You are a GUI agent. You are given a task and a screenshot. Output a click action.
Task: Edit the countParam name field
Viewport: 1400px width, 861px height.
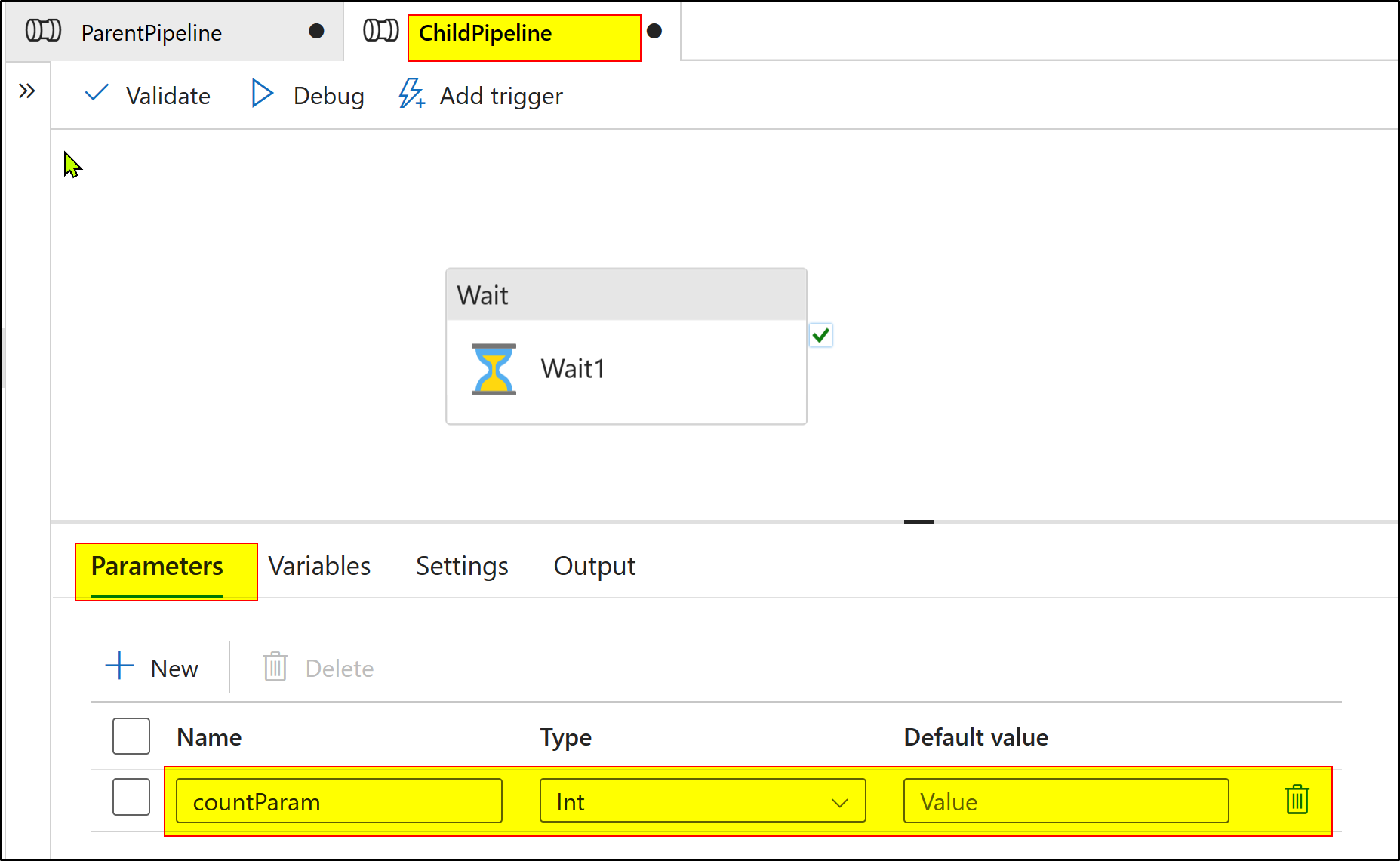pos(338,801)
